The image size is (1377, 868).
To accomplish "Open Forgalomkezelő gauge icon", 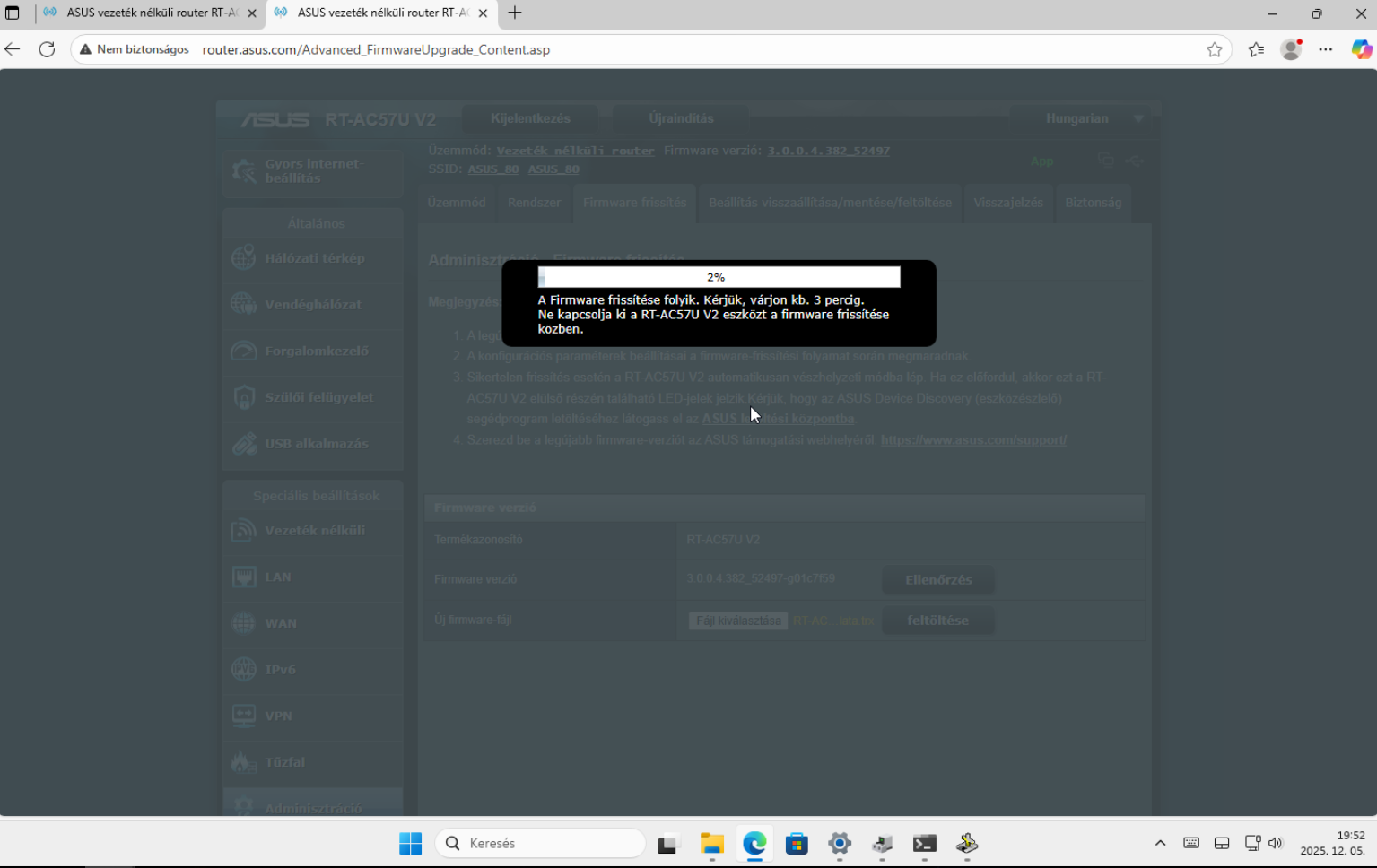I will click(244, 351).
